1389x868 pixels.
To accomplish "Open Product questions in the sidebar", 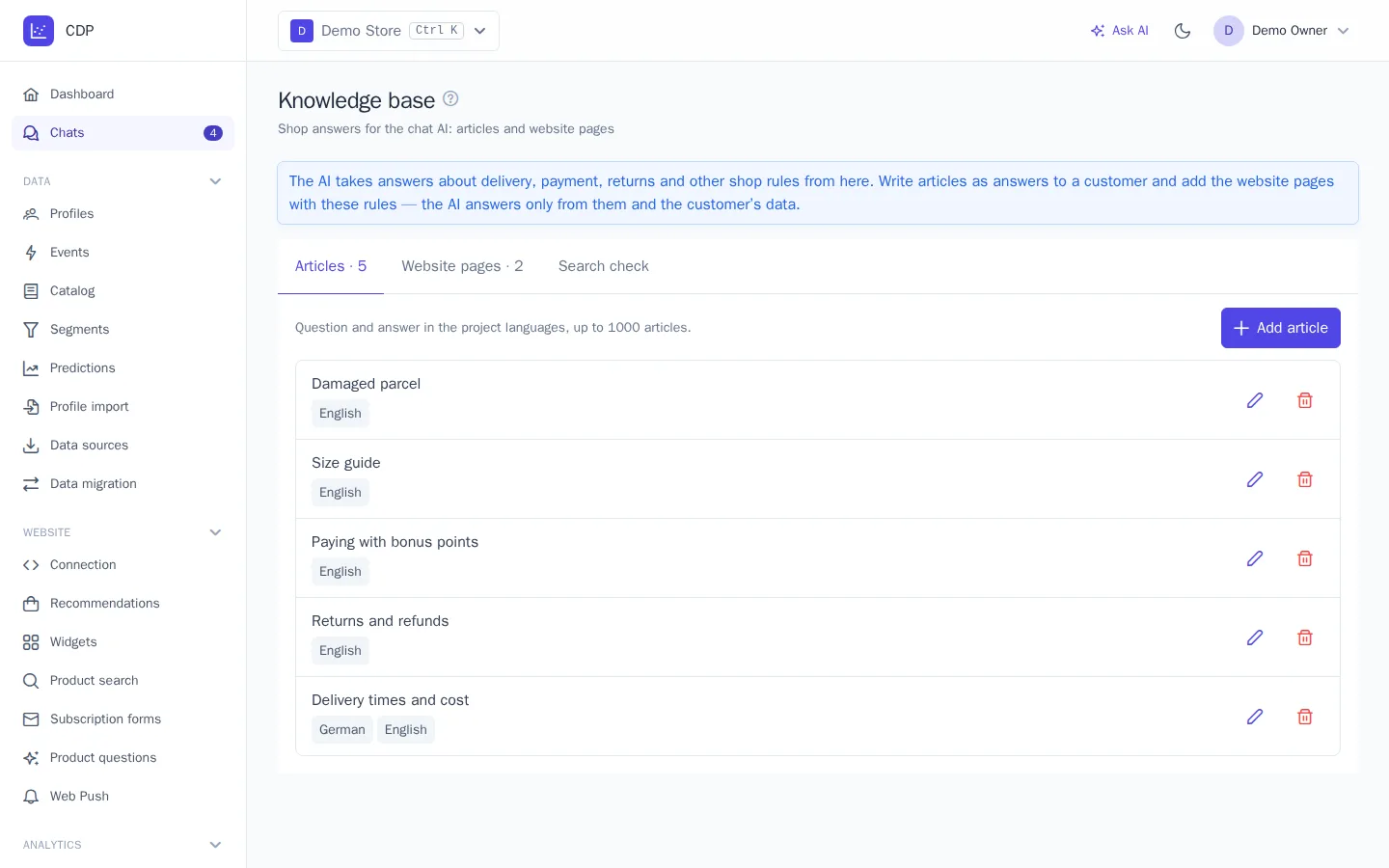I will tap(123, 758).
